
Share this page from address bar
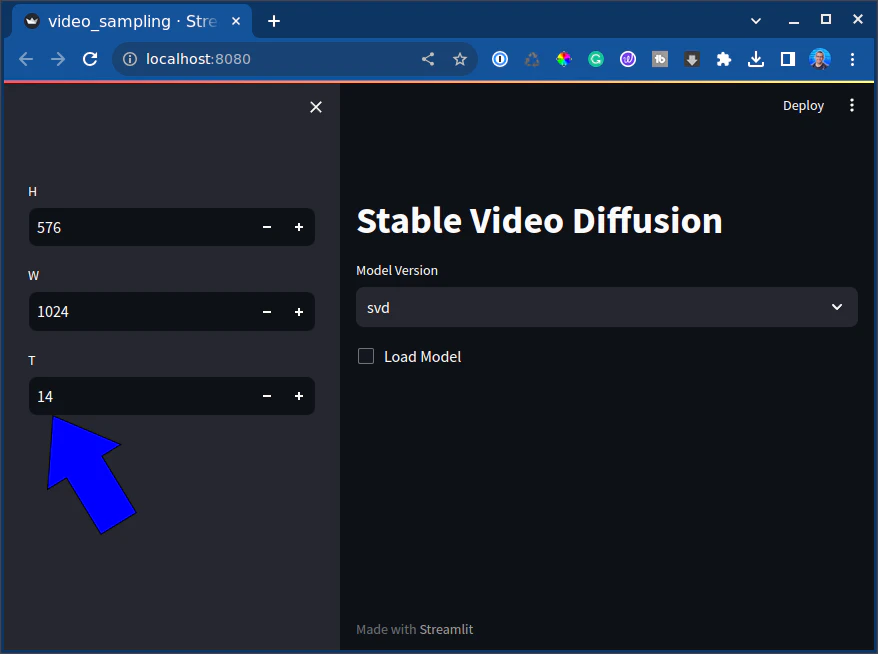tap(428, 59)
